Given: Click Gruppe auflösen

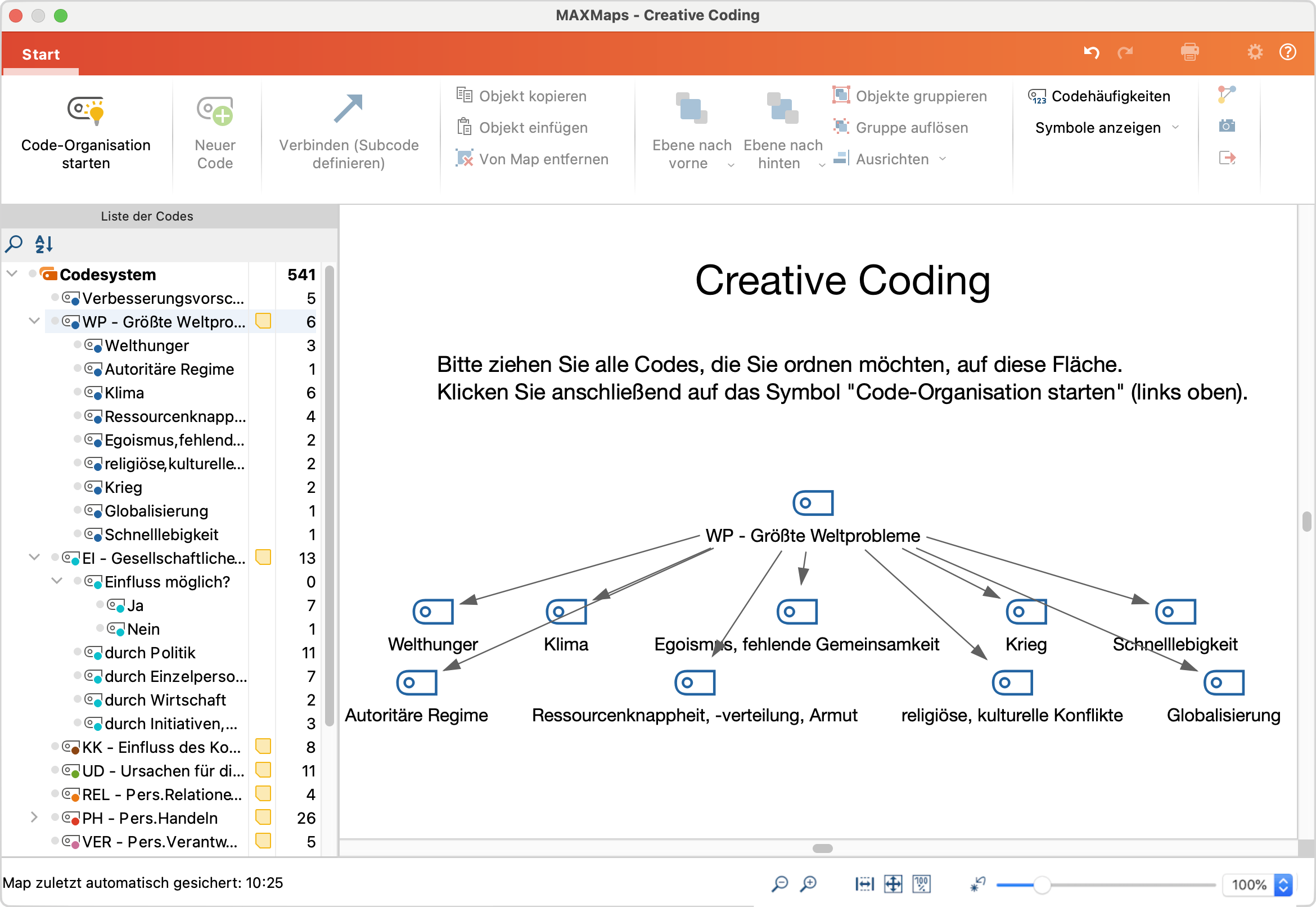Looking at the screenshot, I should tap(900, 127).
